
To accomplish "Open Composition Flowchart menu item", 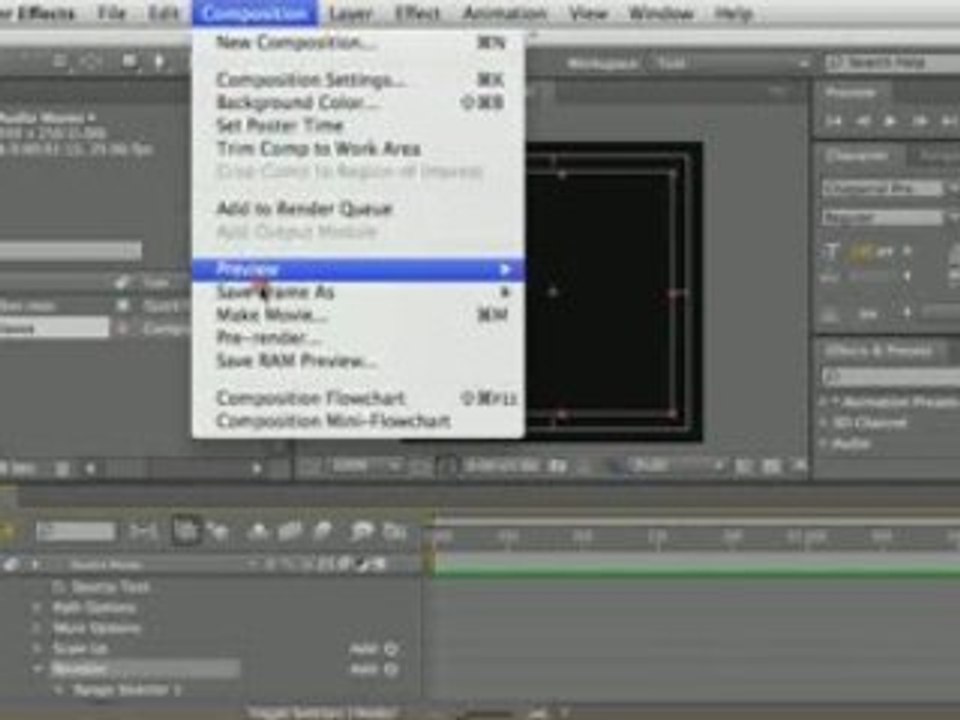I will [x=358, y=399].
